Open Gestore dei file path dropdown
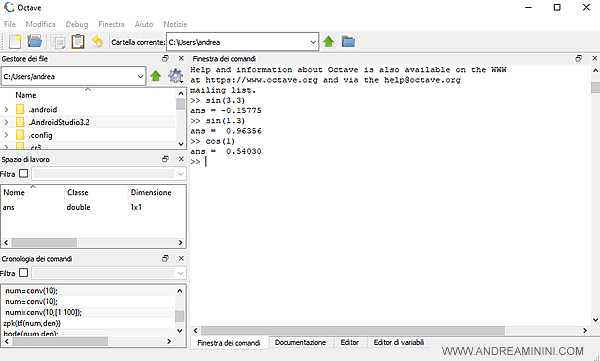This screenshot has height=361, width=600. point(140,76)
